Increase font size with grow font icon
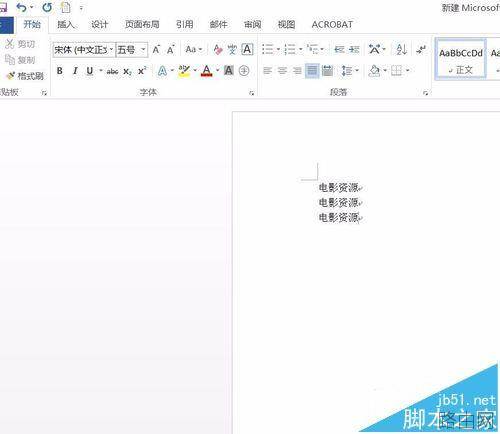Image resolution: width=500 pixels, height=434 pixels. click(156, 50)
